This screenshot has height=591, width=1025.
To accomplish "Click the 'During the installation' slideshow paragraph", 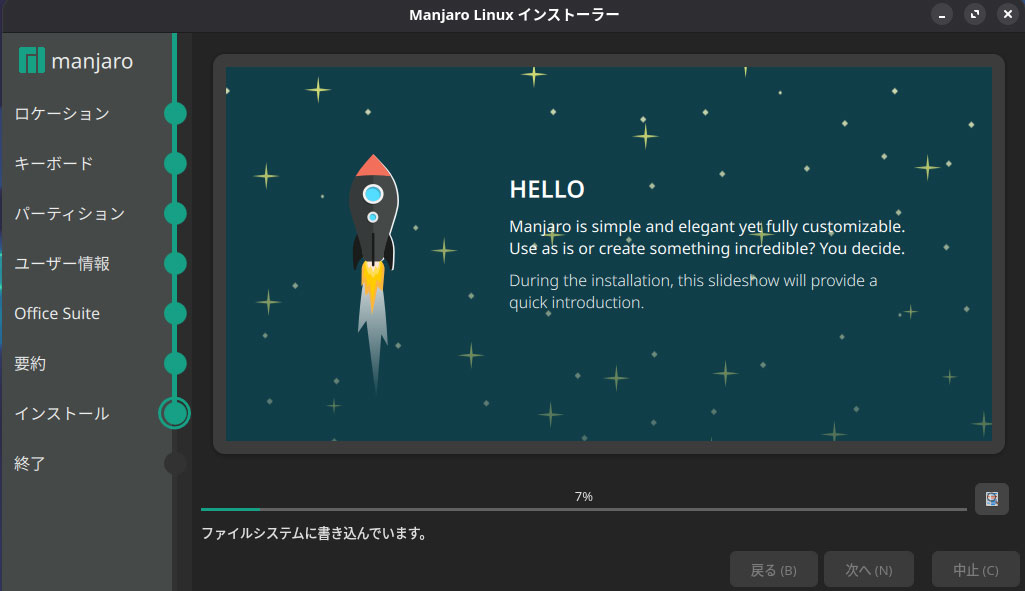I will (693, 292).
